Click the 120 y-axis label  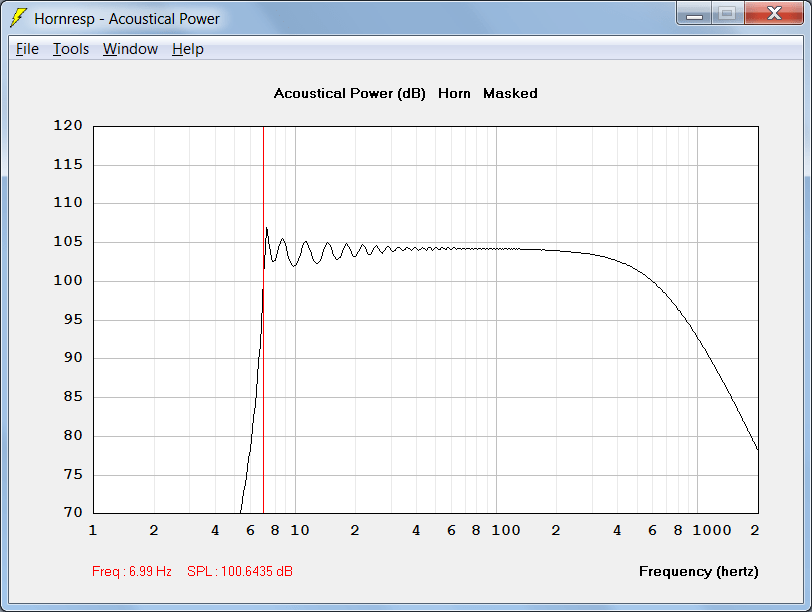tap(68, 125)
